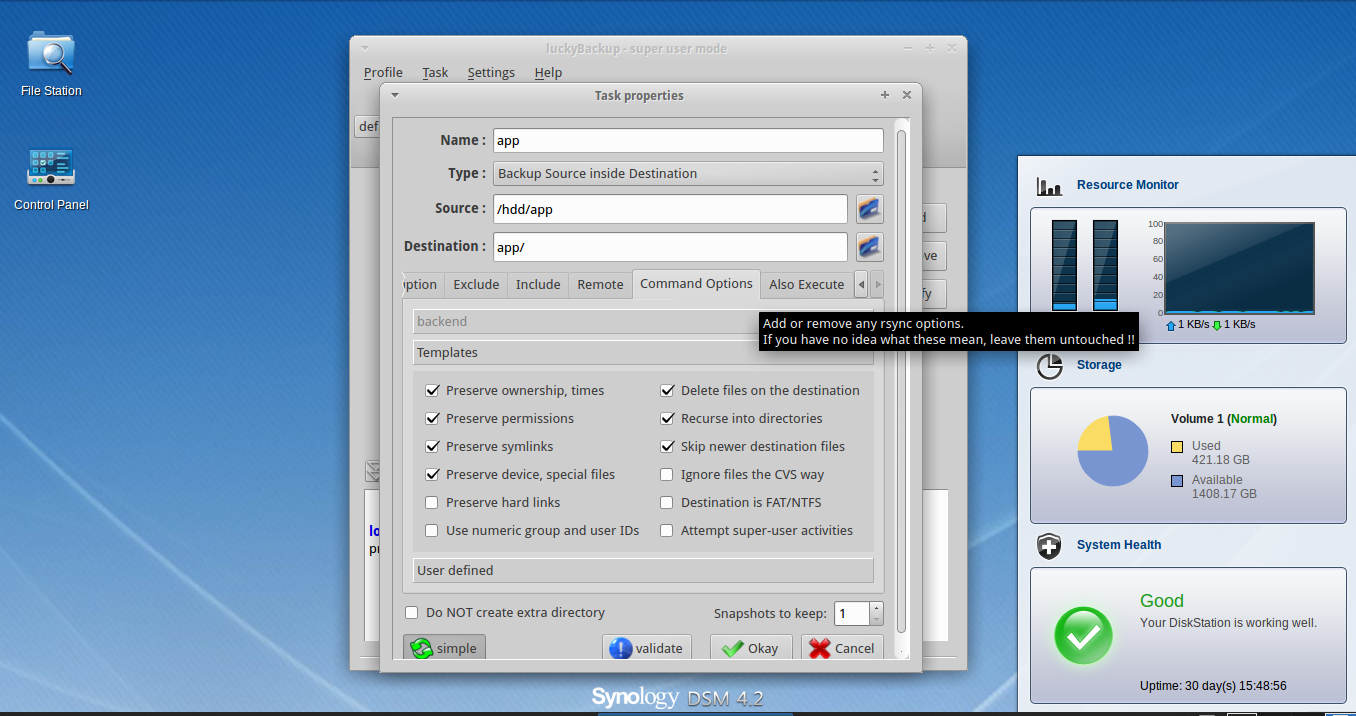Click Resource Monitor heading link
This screenshot has width=1356, height=716.
1127,185
